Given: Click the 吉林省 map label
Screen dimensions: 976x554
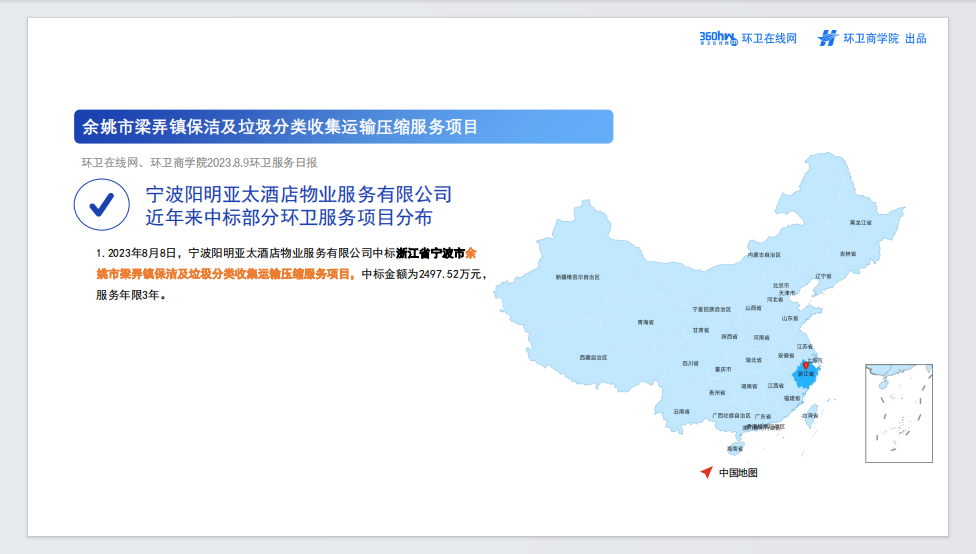Looking at the screenshot, I should (x=848, y=253).
